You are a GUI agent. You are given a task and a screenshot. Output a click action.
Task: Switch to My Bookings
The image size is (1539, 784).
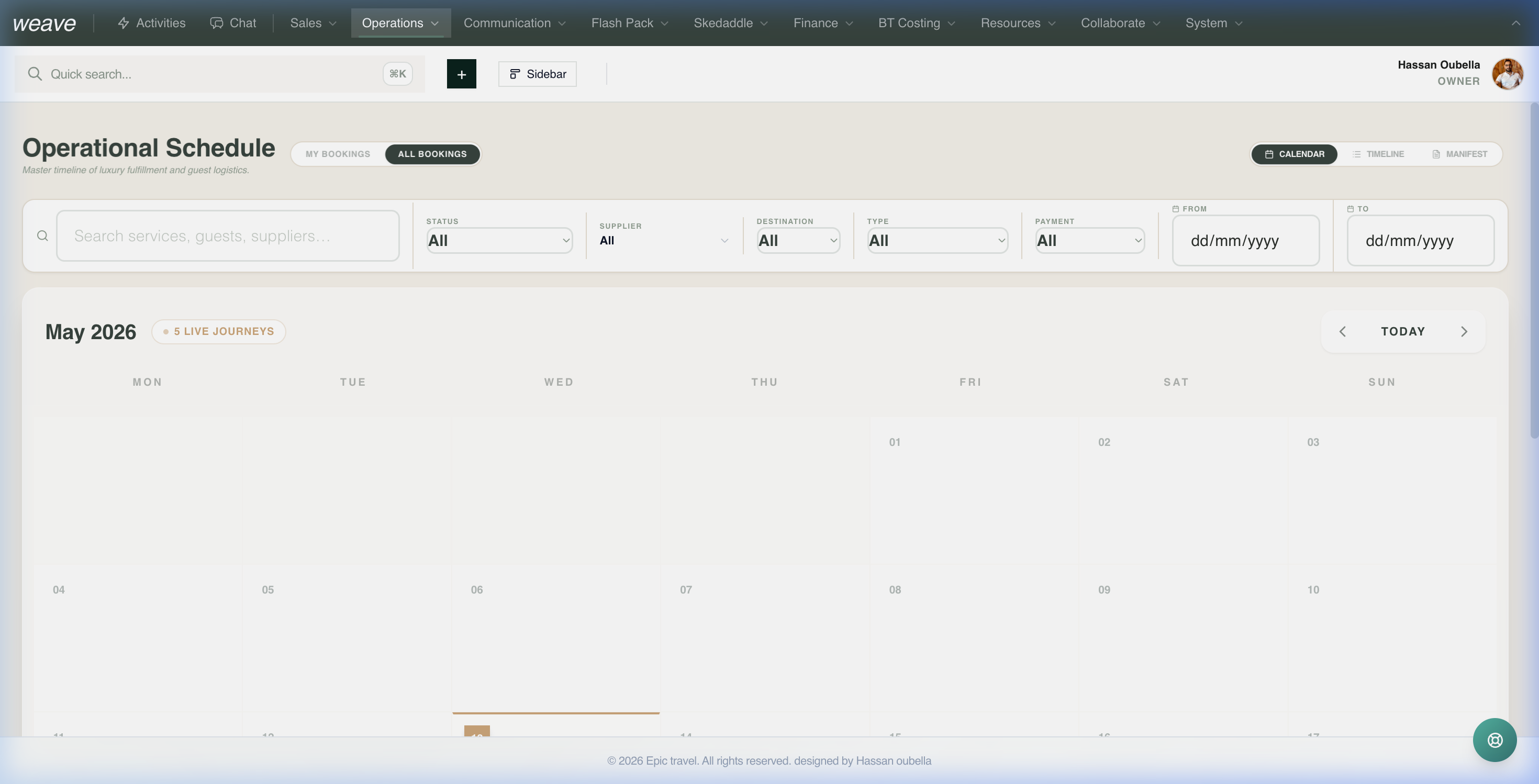pos(338,154)
